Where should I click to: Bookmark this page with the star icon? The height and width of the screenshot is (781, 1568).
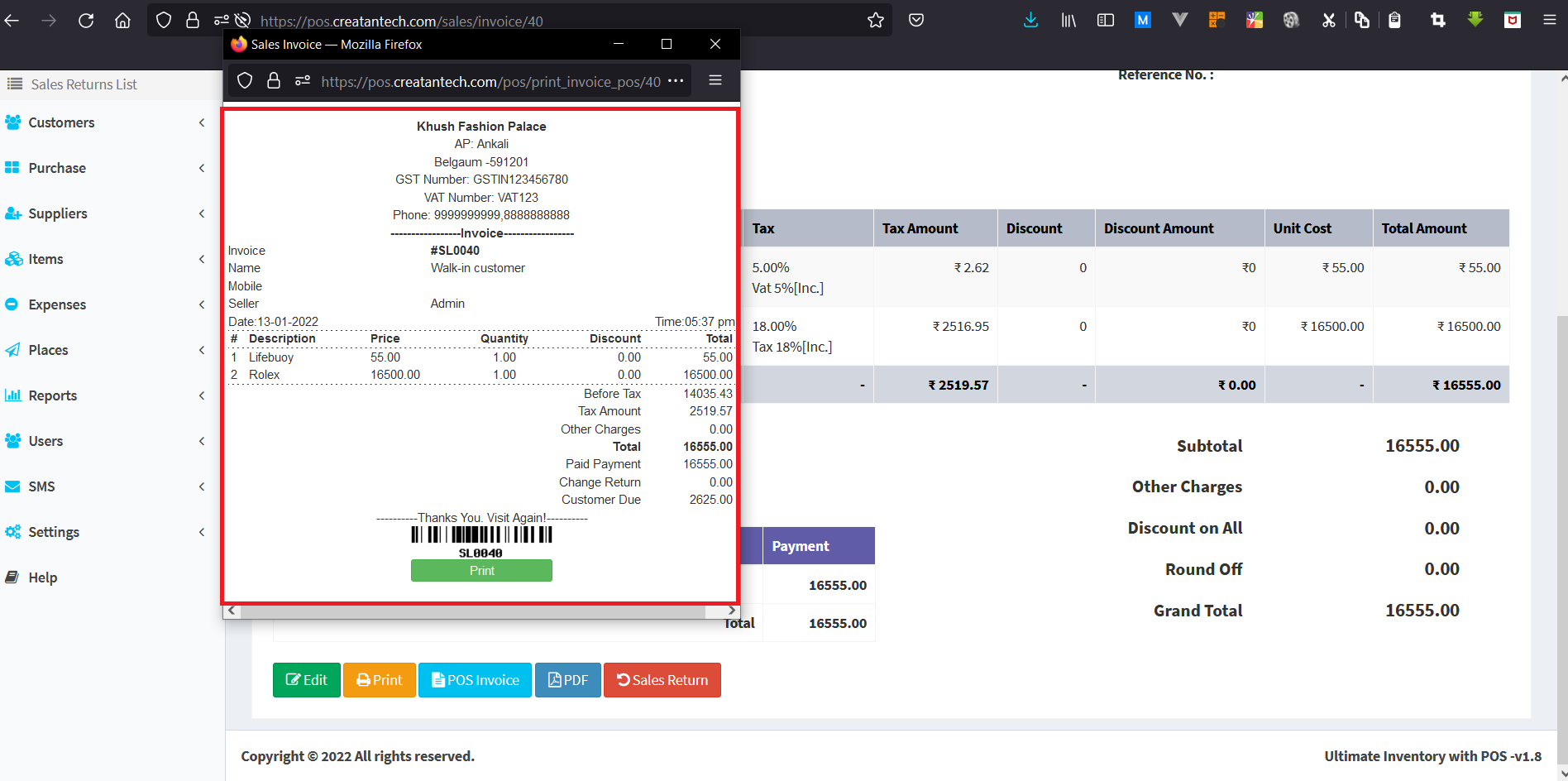876,21
